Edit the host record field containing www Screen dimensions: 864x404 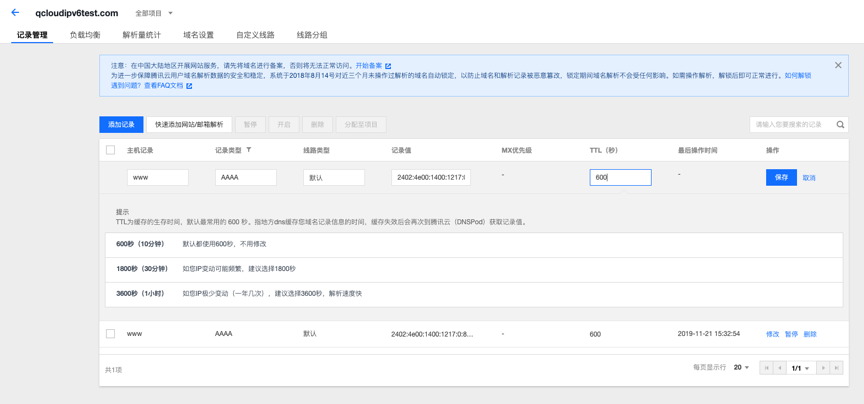click(x=158, y=177)
